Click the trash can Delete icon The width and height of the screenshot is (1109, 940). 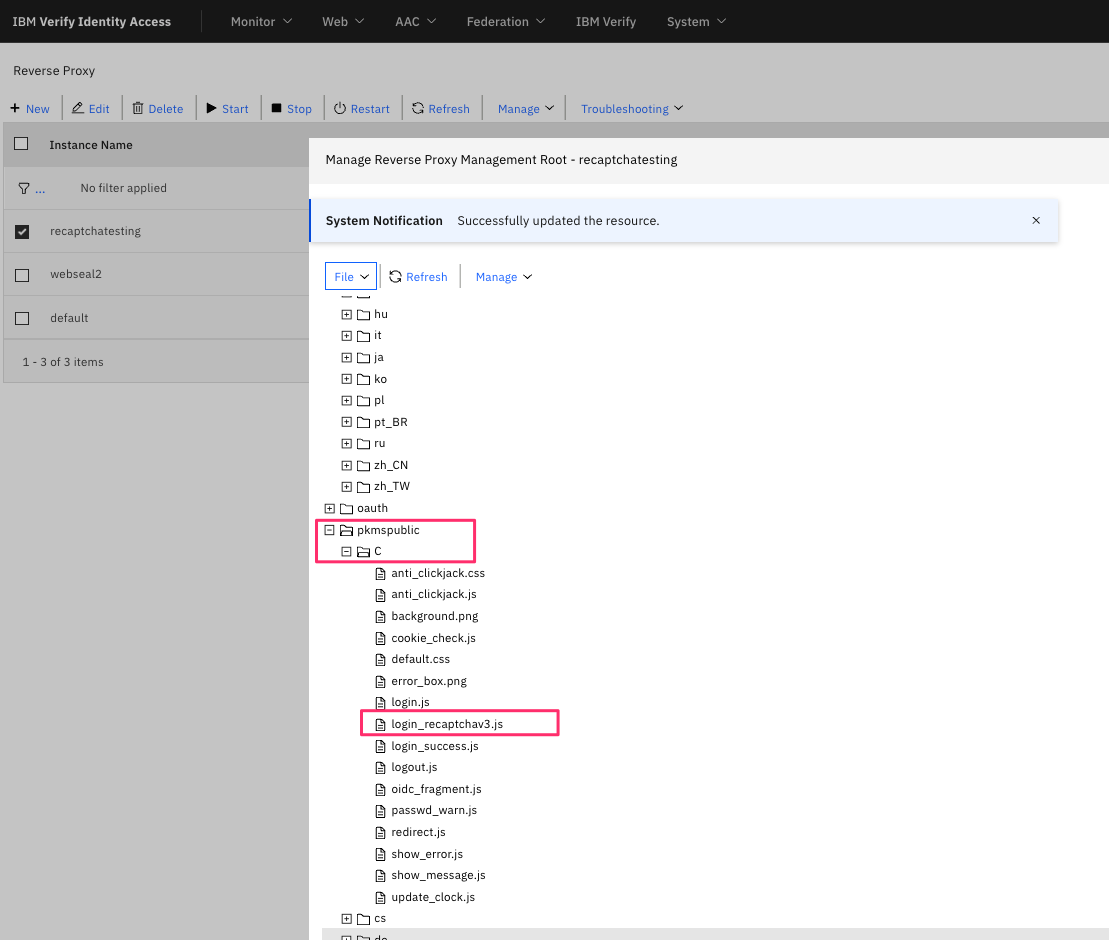click(138, 108)
